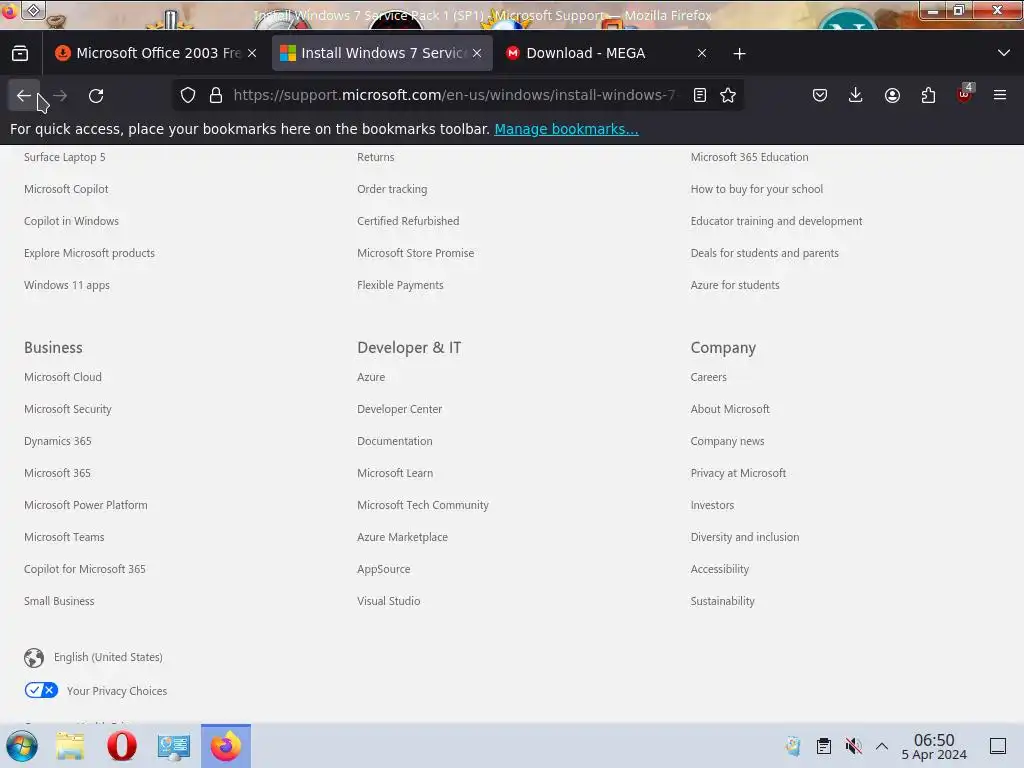This screenshot has height=768, width=1024.
Task: Open tracking protection shield in address bar
Action: coord(188,95)
